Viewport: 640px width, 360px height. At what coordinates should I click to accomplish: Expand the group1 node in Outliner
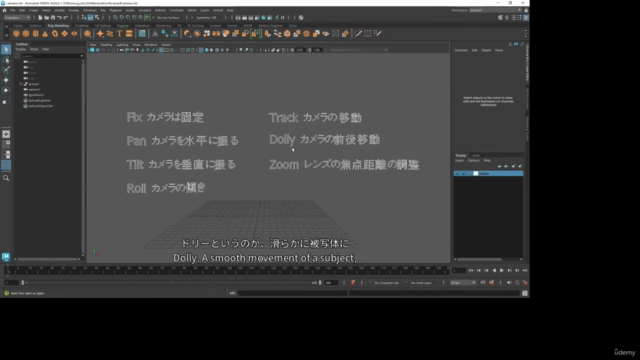pyautogui.click(x=21, y=84)
